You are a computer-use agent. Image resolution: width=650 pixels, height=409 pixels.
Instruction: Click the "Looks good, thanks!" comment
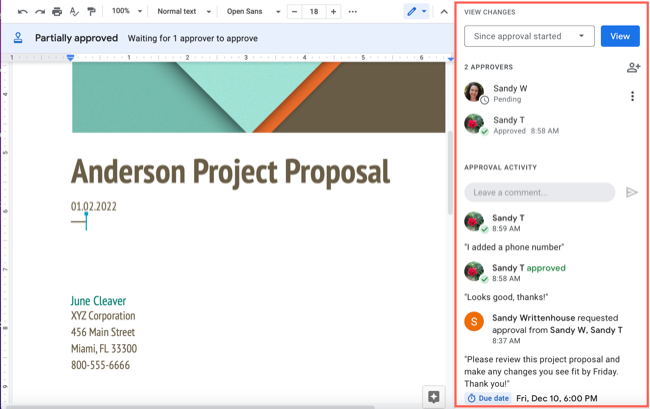tap(506, 297)
